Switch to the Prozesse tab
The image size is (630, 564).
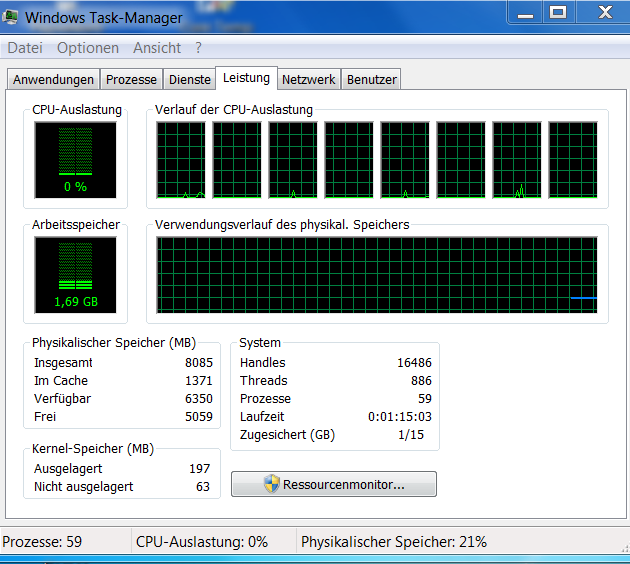click(x=131, y=80)
